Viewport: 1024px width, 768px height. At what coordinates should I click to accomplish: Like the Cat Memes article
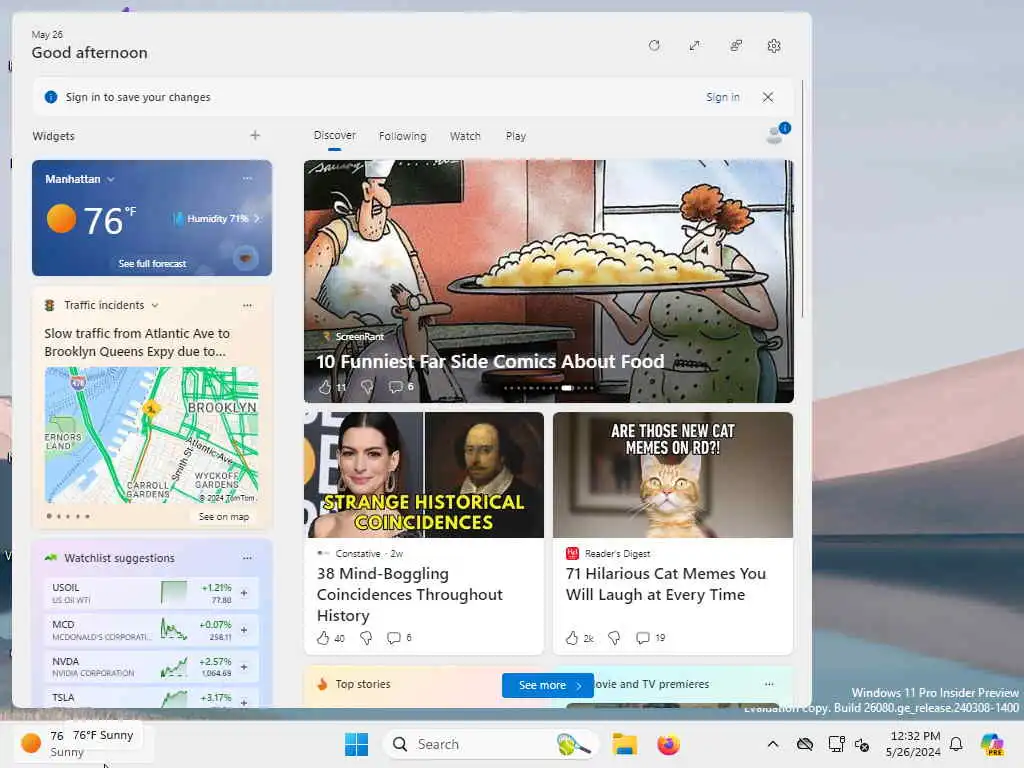[x=571, y=637]
